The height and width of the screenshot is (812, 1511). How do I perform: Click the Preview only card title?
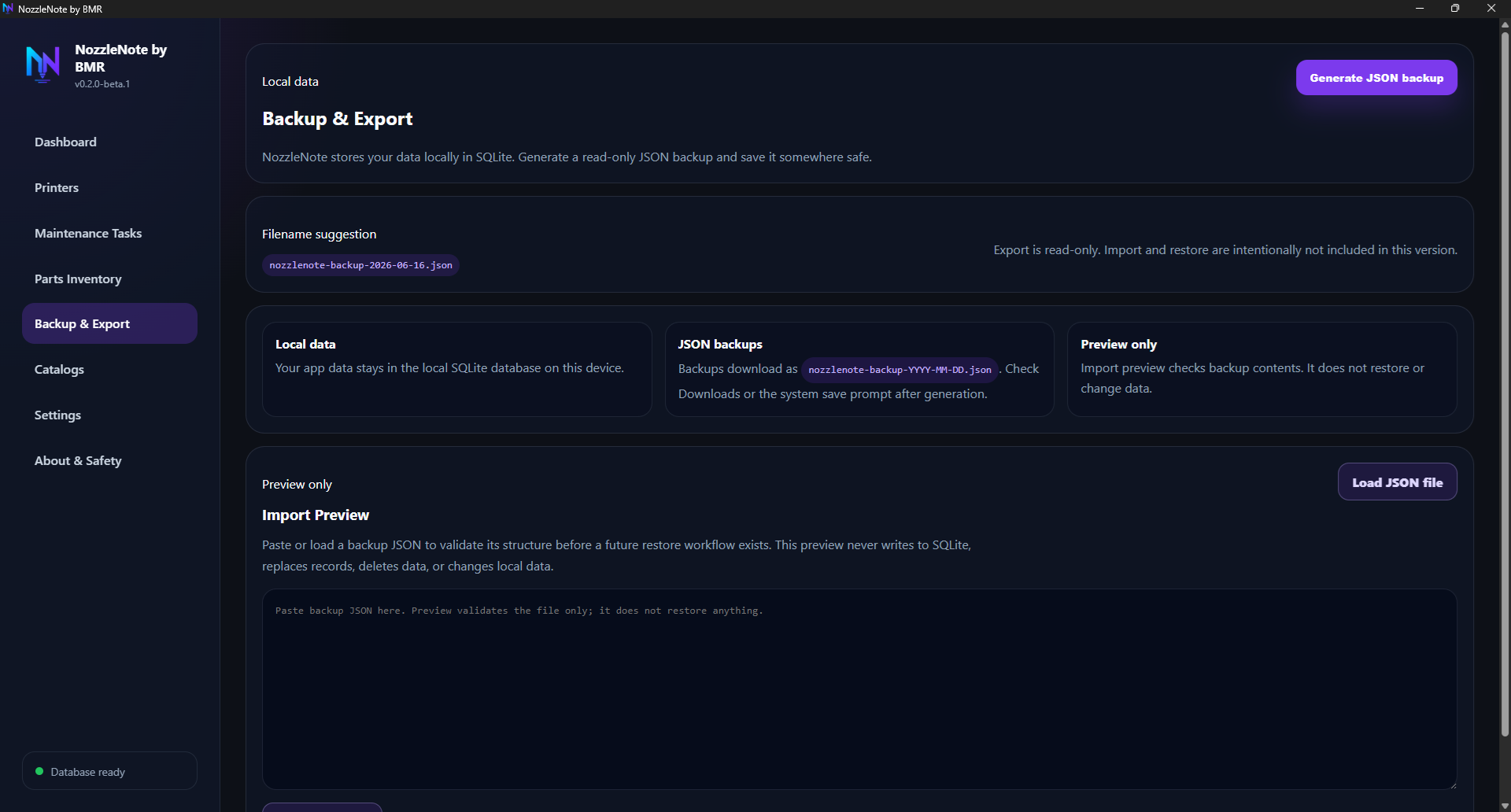[x=1118, y=345]
